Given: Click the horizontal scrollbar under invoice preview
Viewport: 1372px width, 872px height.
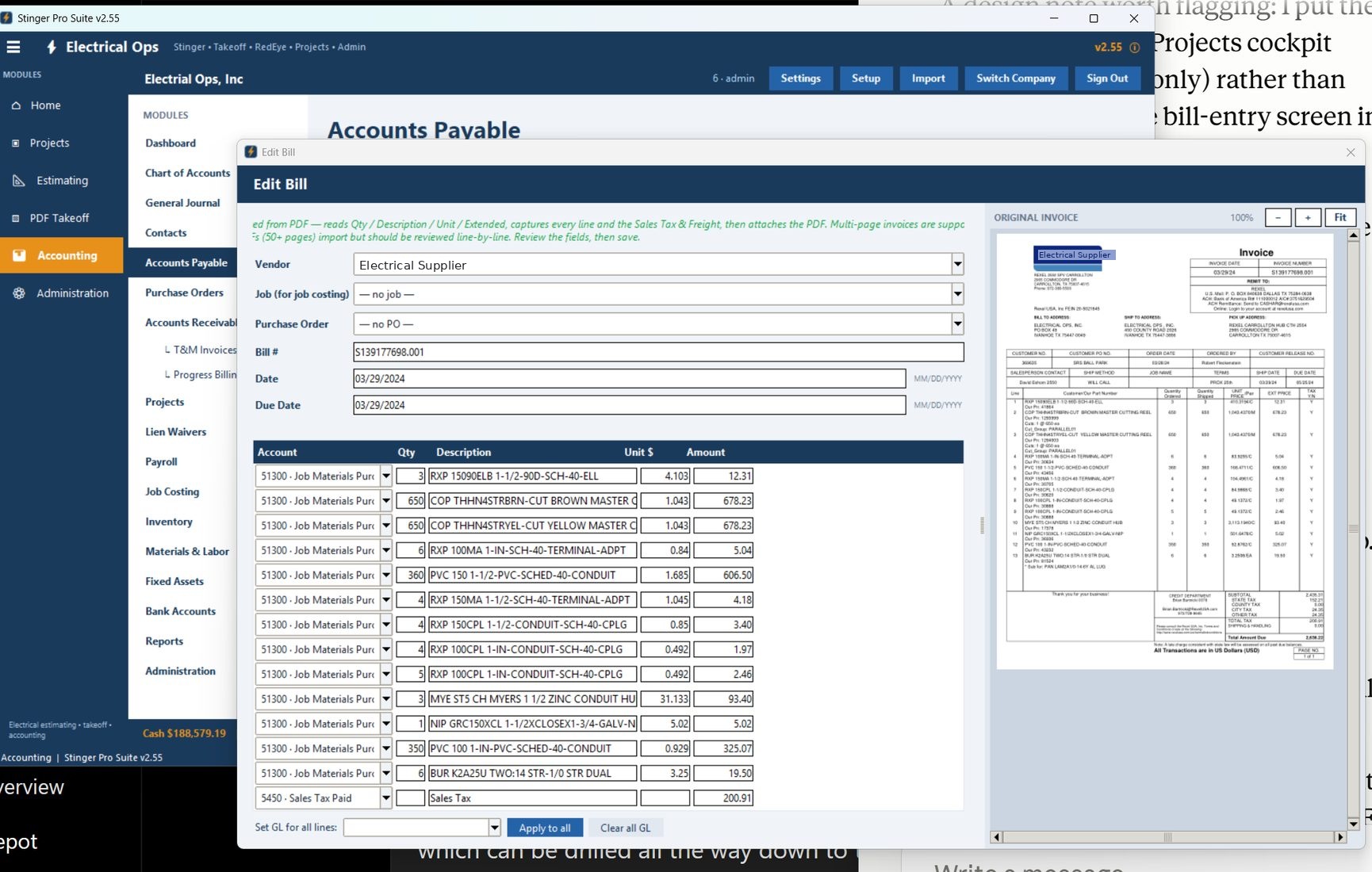Looking at the screenshot, I should (x=1168, y=836).
